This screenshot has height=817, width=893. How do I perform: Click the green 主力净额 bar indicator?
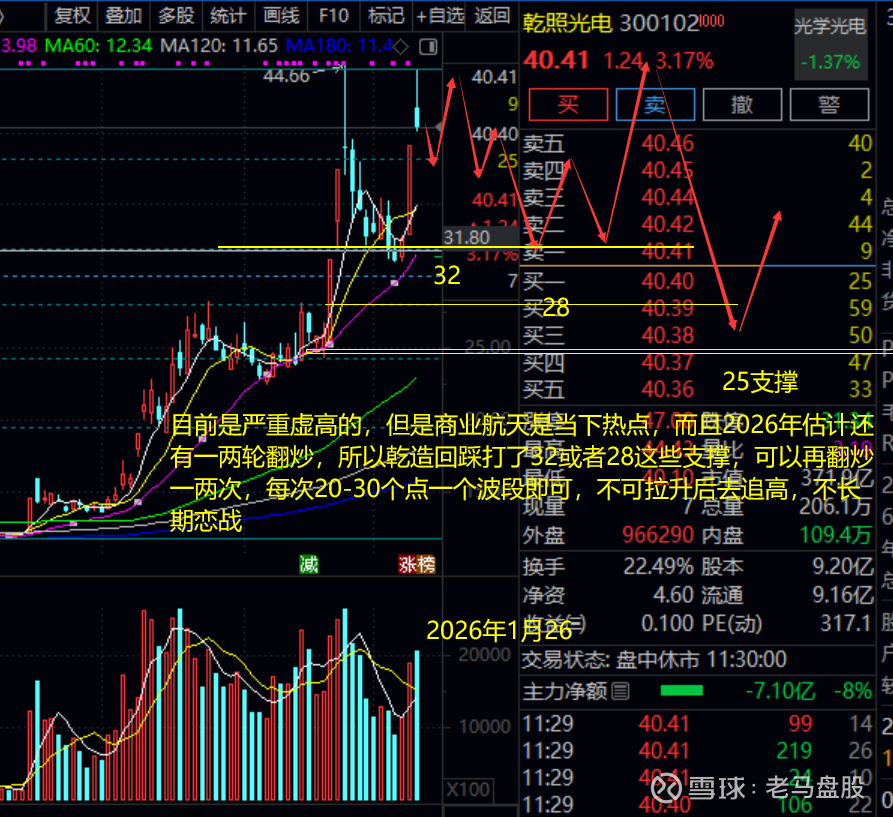(x=682, y=691)
